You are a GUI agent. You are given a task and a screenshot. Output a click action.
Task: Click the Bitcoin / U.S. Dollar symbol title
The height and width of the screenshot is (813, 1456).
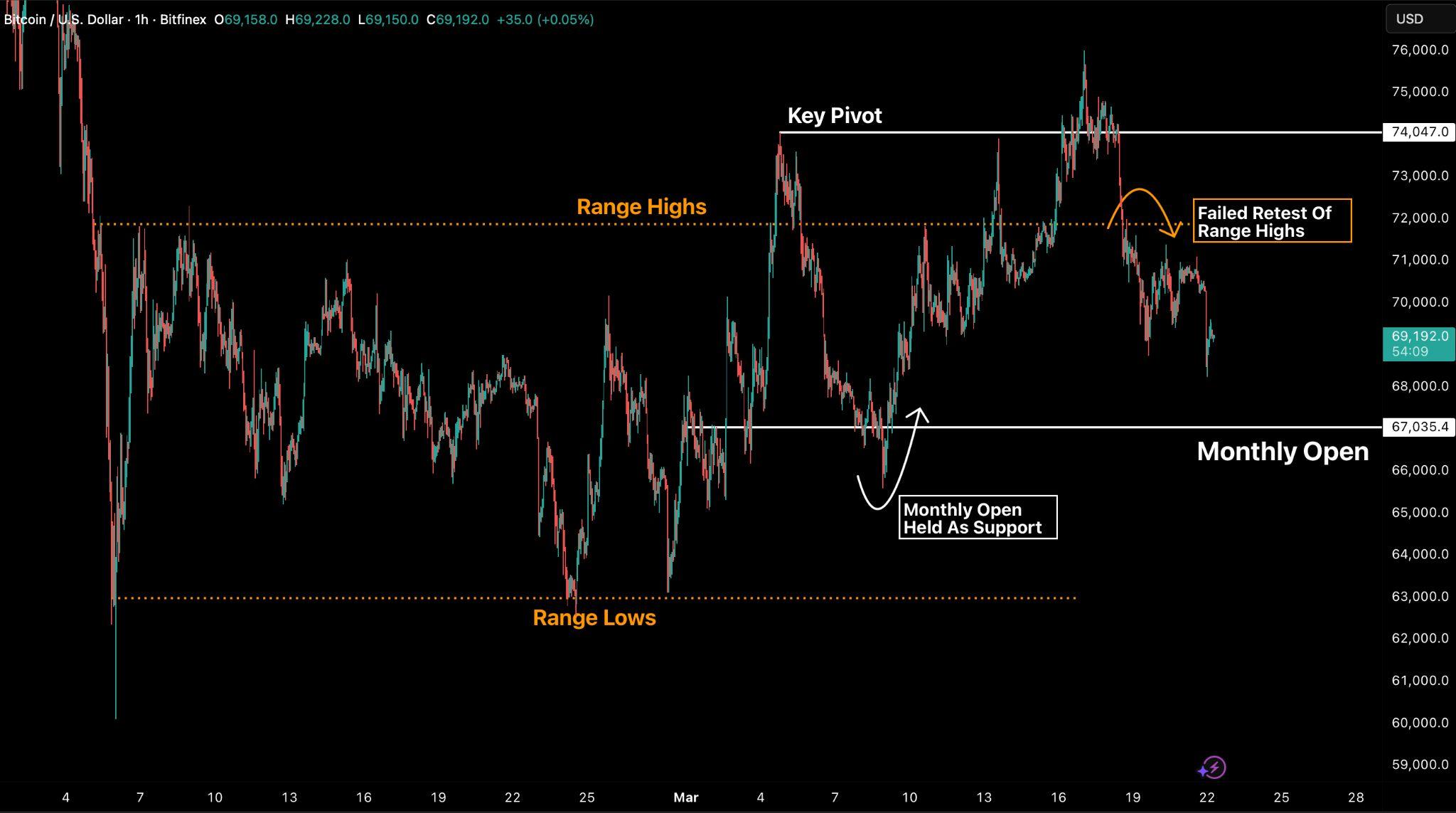pos(64,19)
